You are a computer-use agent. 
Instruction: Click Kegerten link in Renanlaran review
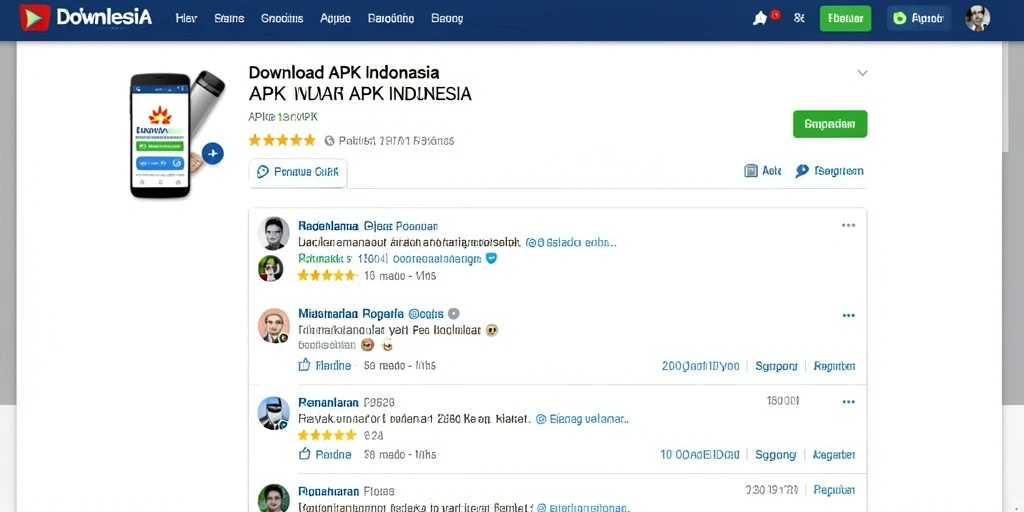pos(835,455)
